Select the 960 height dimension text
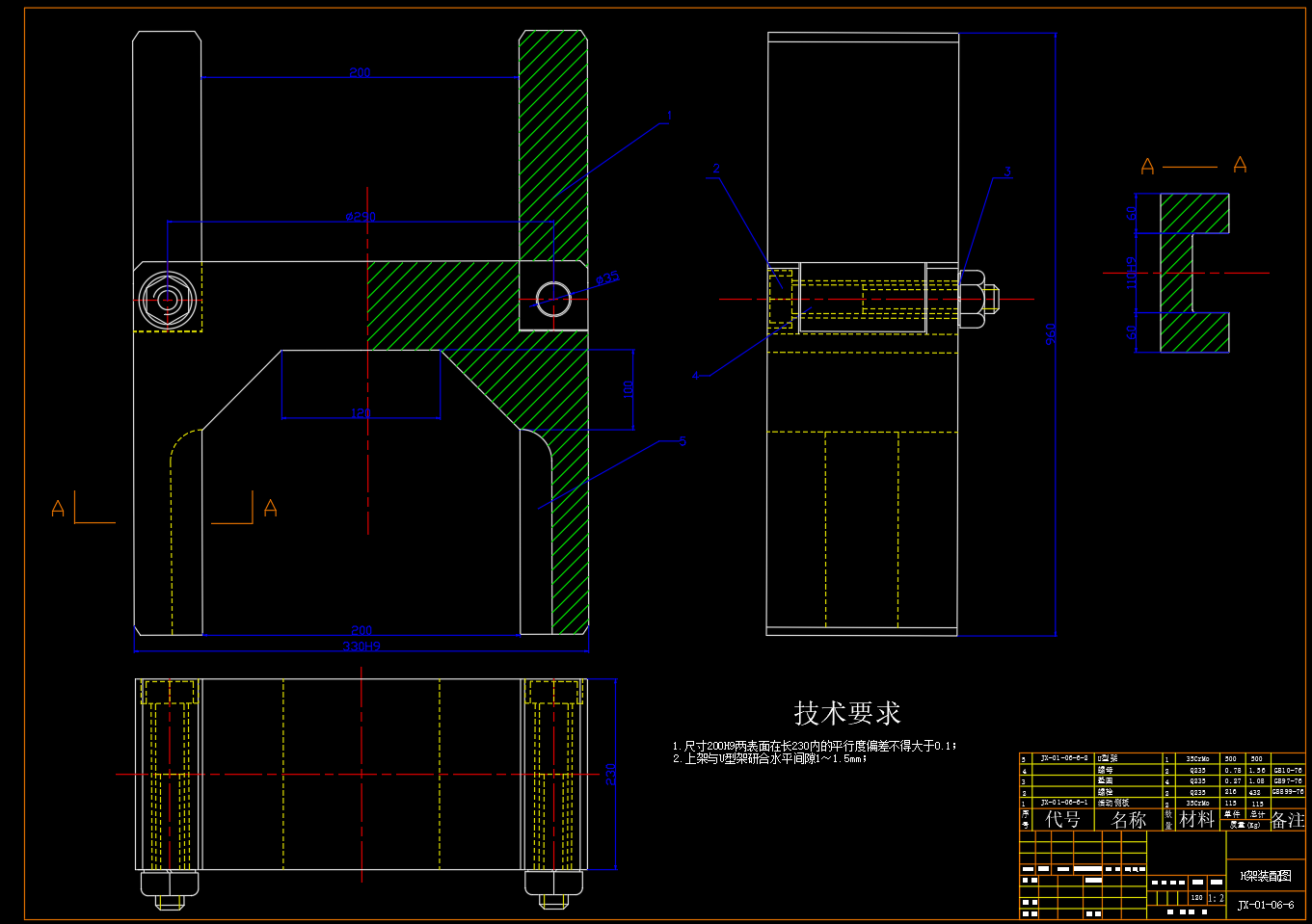Image resolution: width=1312 pixels, height=924 pixels. point(1051,333)
